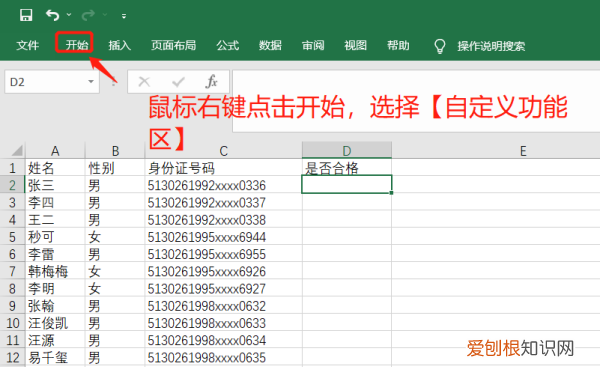Click cell with name 王二
This screenshot has width=600, height=367.
click(55, 220)
